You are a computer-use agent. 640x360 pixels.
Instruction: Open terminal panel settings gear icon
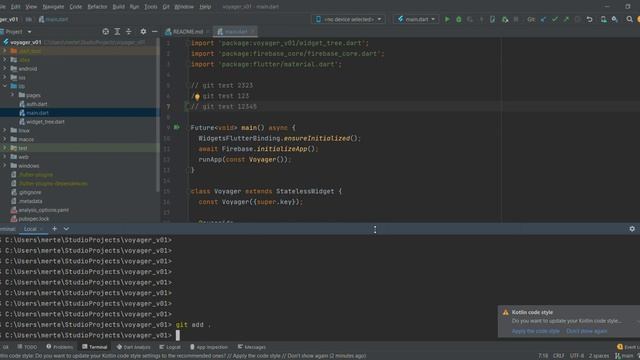pyautogui.click(x=632, y=229)
